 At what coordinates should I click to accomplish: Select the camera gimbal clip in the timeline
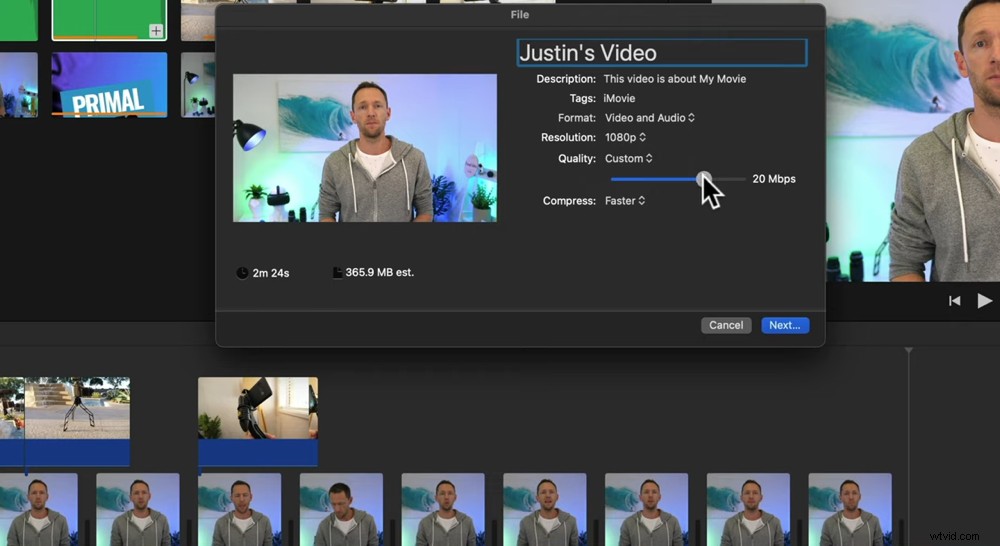(x=258, y=420)
